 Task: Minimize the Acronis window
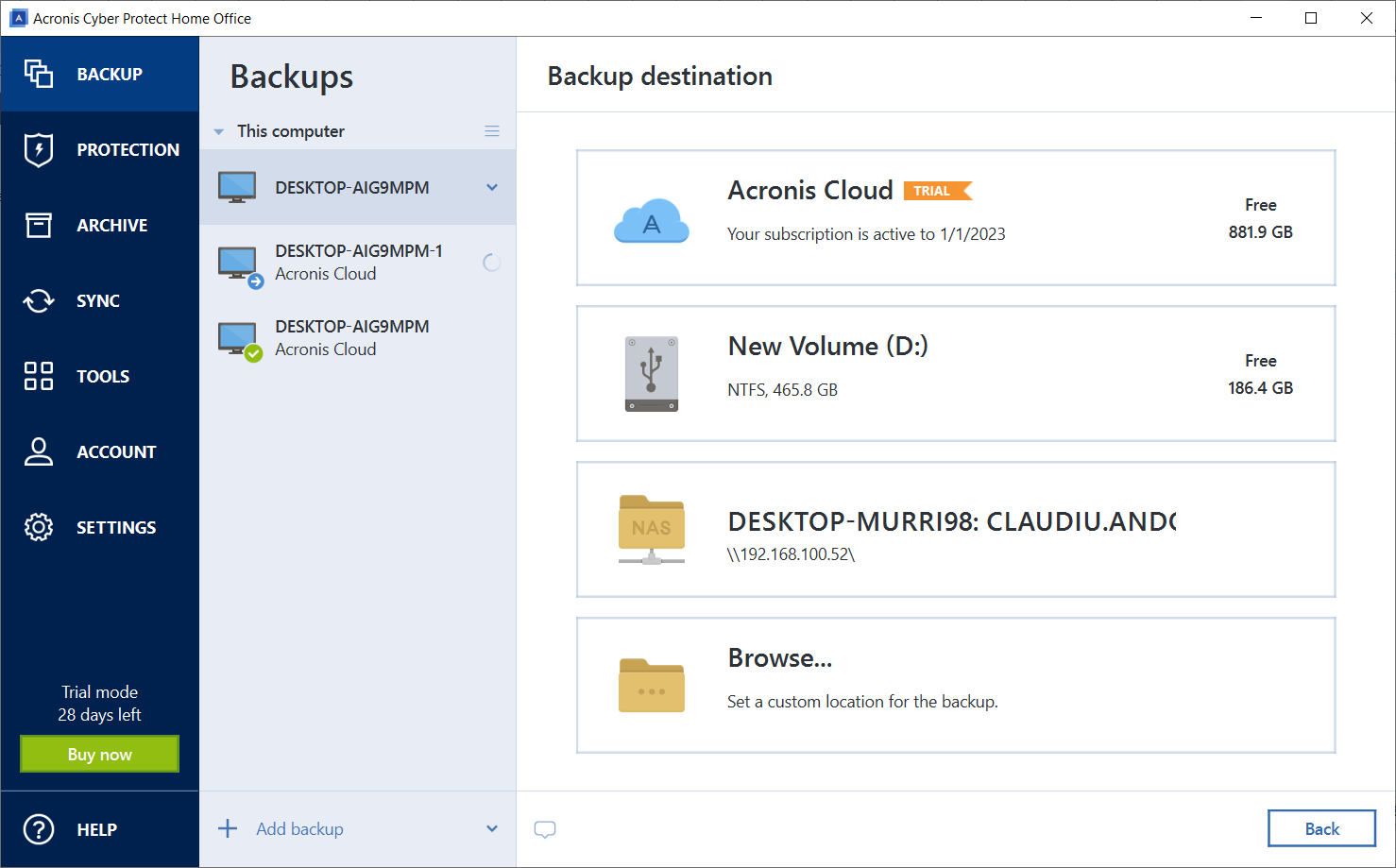[x=1256, y=18]
